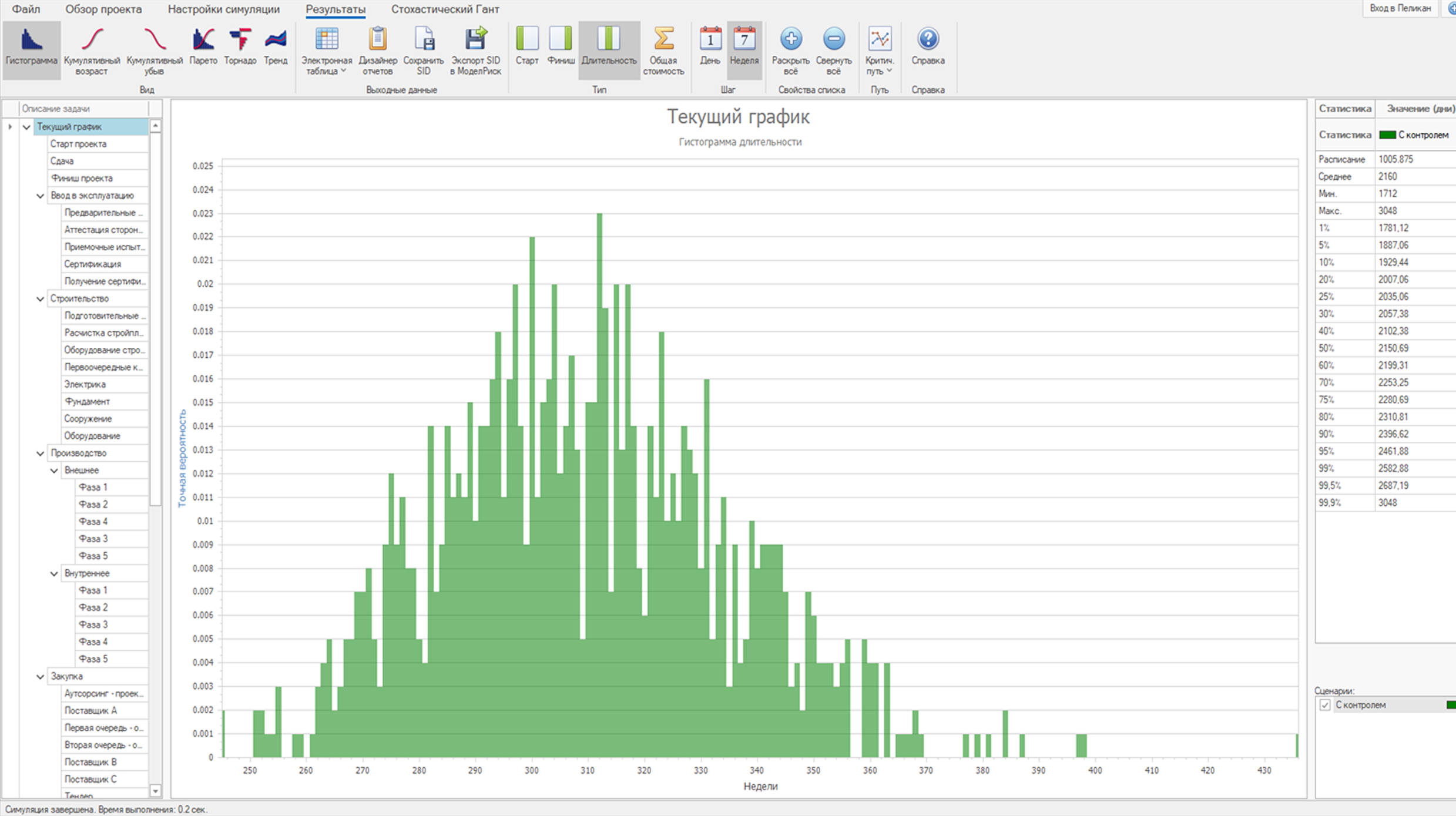
Task: Open the Стохастический Гант tab
Action: click(445, 9)
